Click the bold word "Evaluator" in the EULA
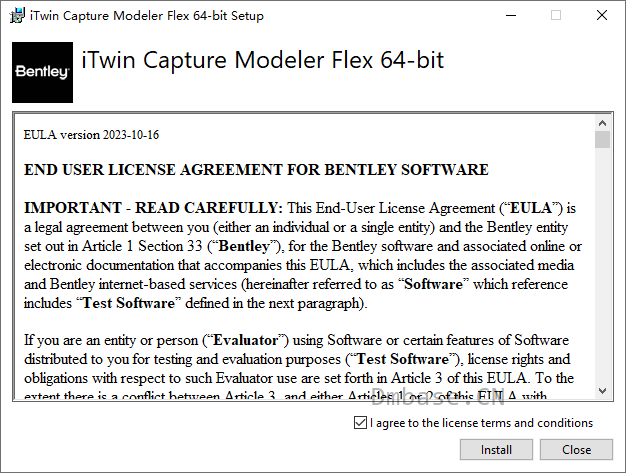The height and width of the screenshot is (473, 626). [x=245, y=340]
